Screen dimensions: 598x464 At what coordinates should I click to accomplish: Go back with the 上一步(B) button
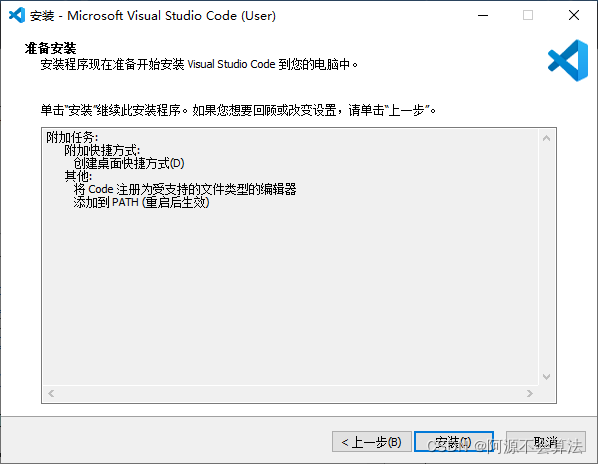[372, 442]
